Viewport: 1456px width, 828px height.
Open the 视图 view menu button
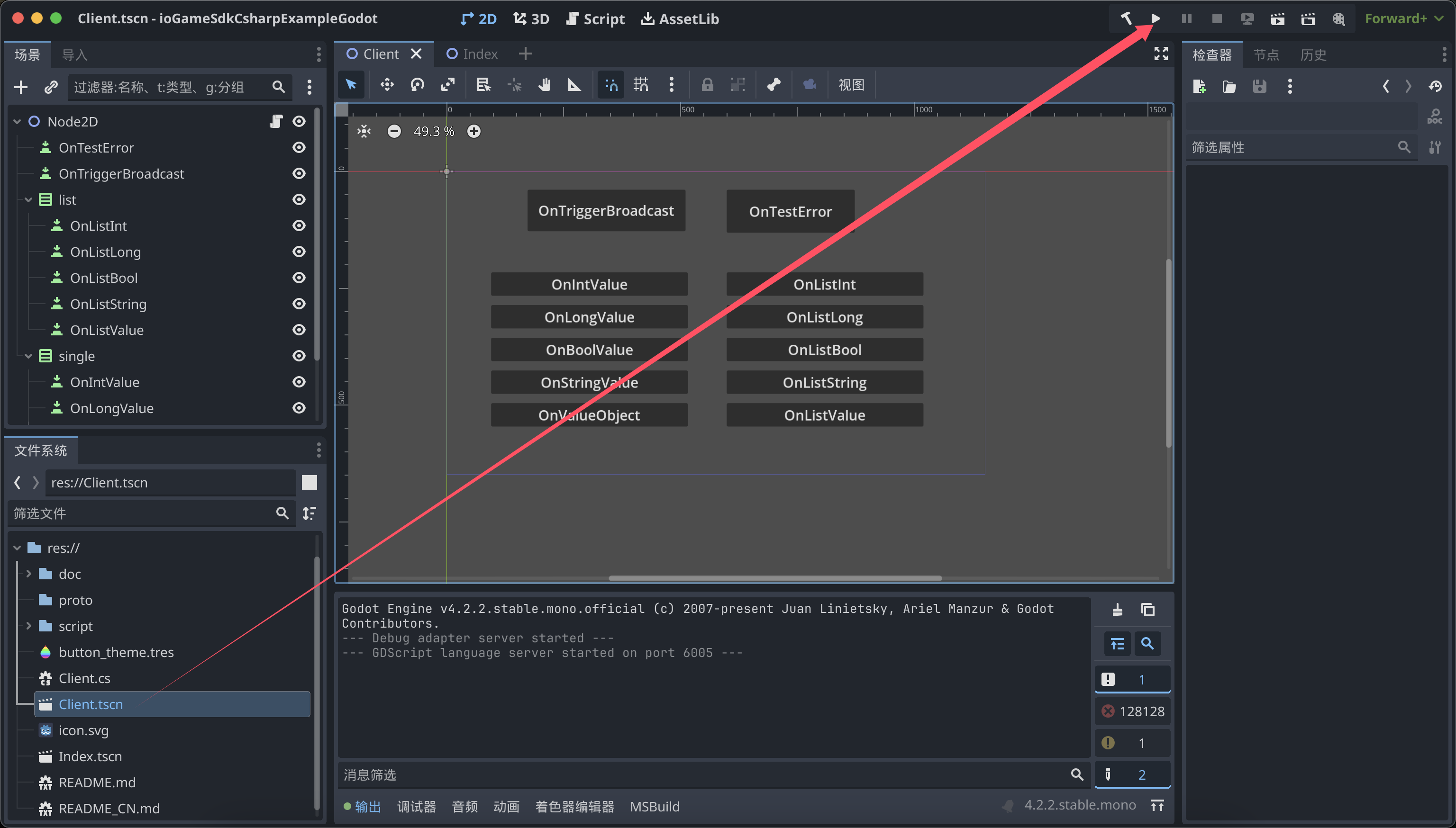point(851,85)
